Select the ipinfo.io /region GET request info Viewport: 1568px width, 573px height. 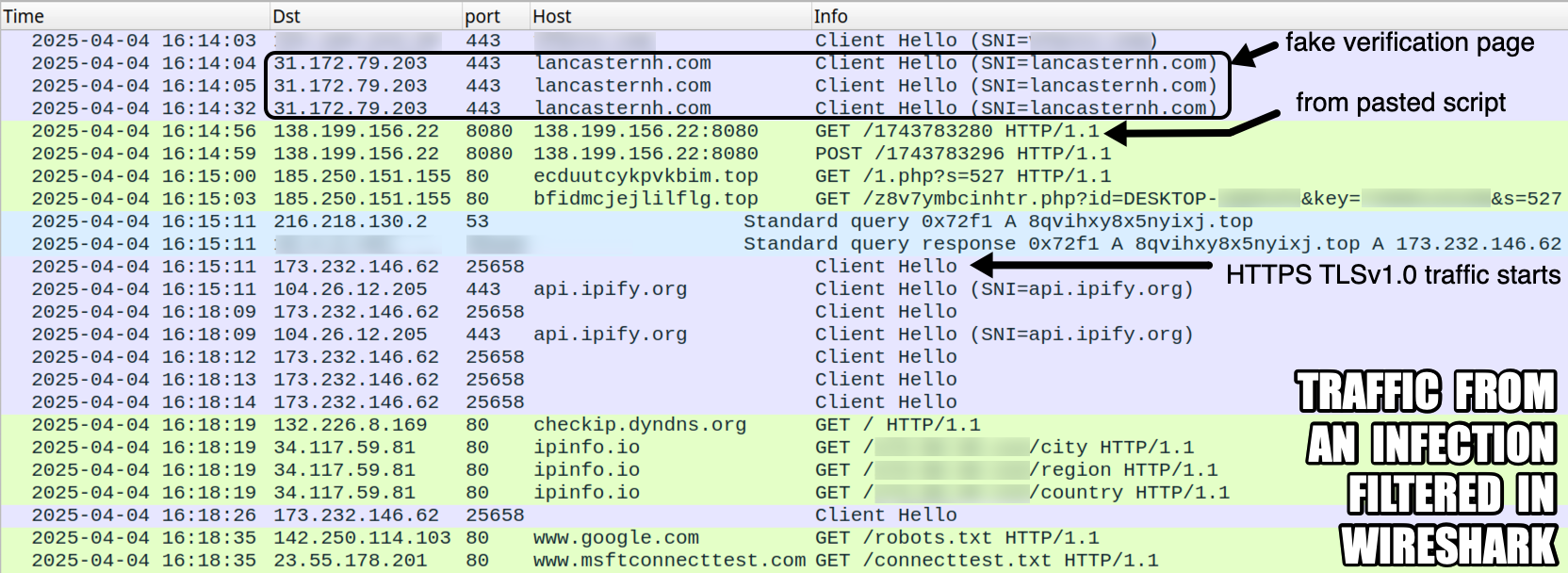click(1017, 470)
